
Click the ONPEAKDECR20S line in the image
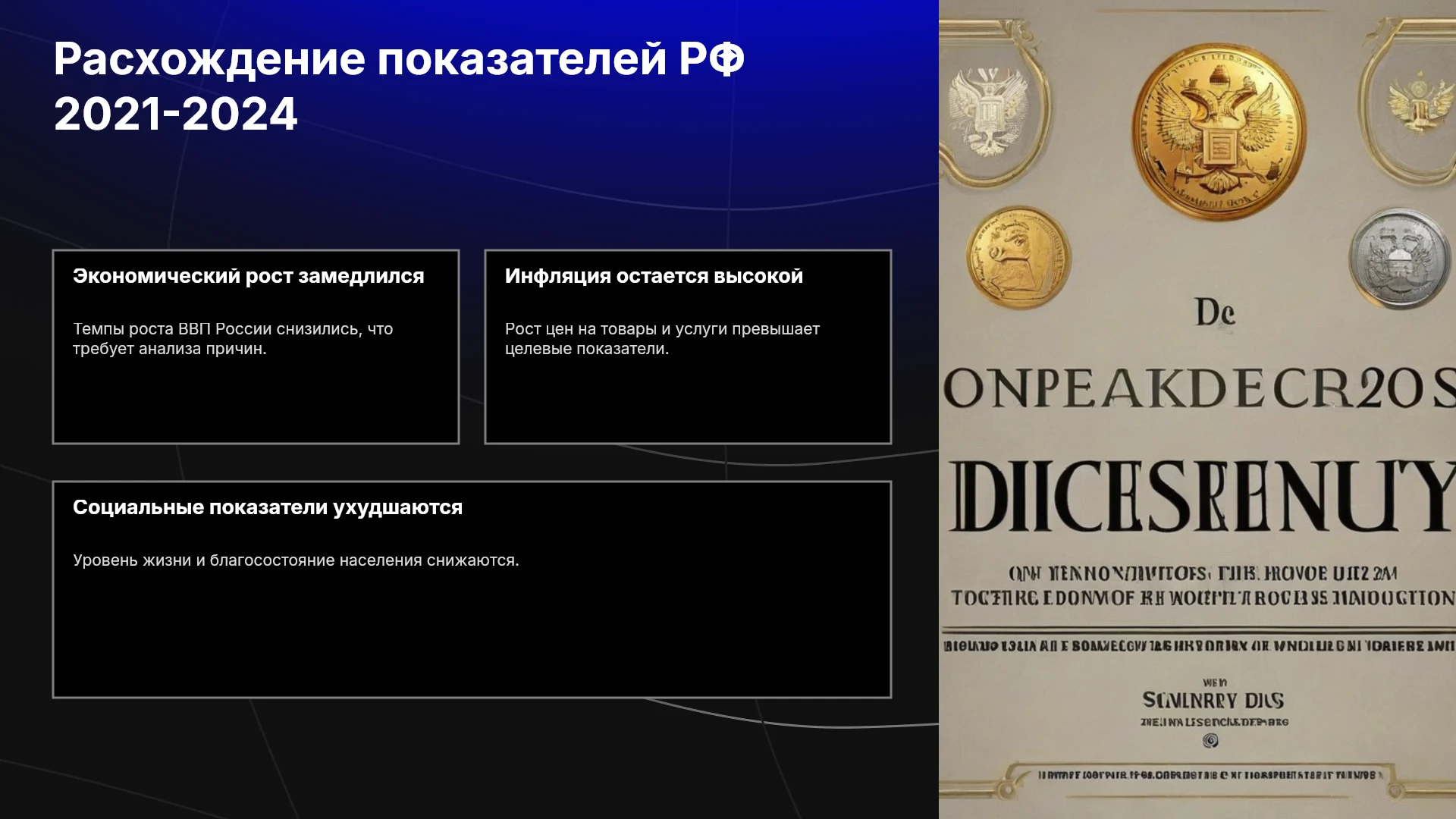1199,390
